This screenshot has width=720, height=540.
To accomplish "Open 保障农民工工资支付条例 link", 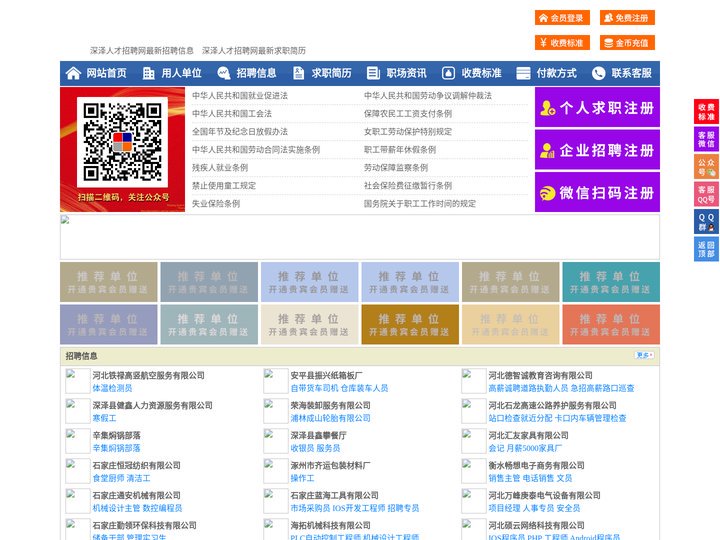I will 408,113.
